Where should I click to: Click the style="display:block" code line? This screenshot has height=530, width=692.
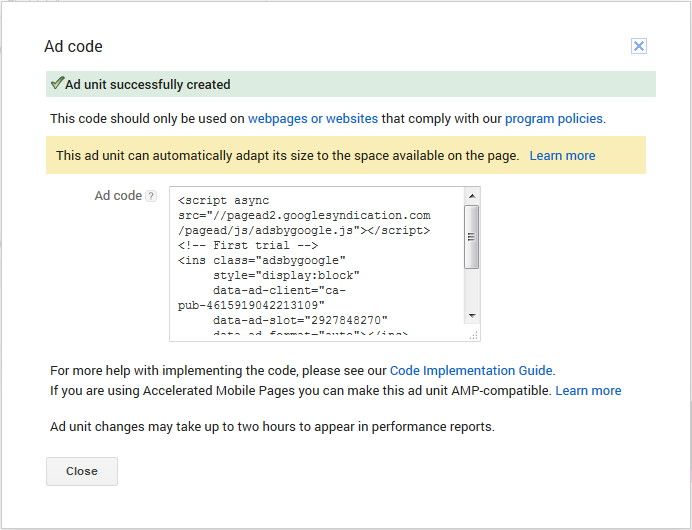point(286,275)
